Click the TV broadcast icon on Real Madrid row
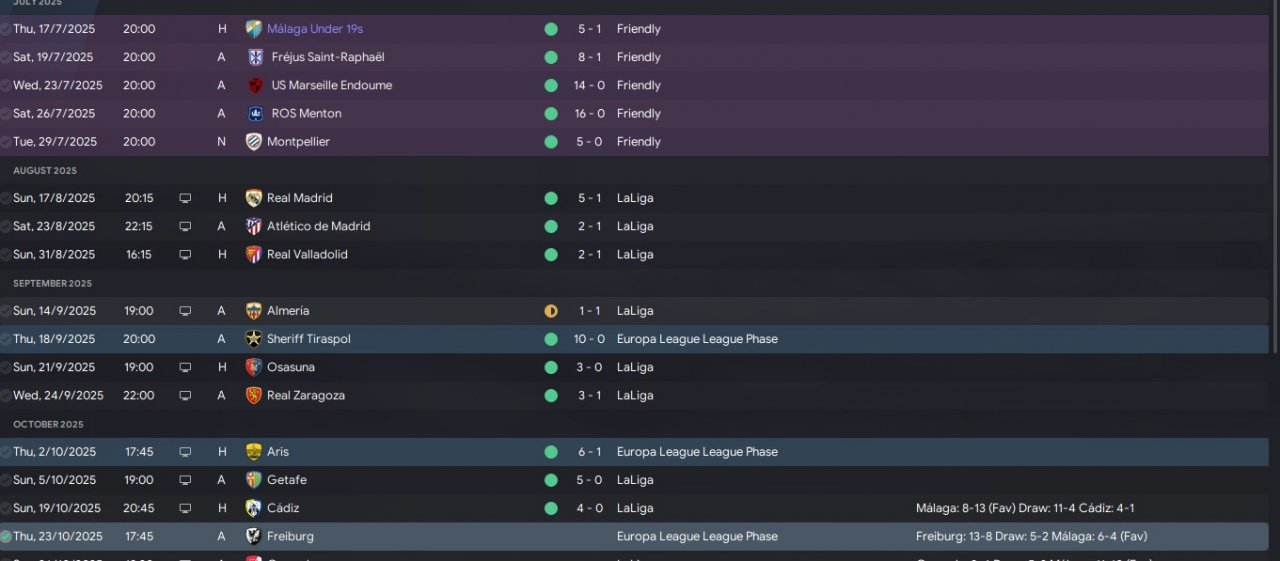The height and width of the screenshot is (561, 1280). (x=185, y=198)
